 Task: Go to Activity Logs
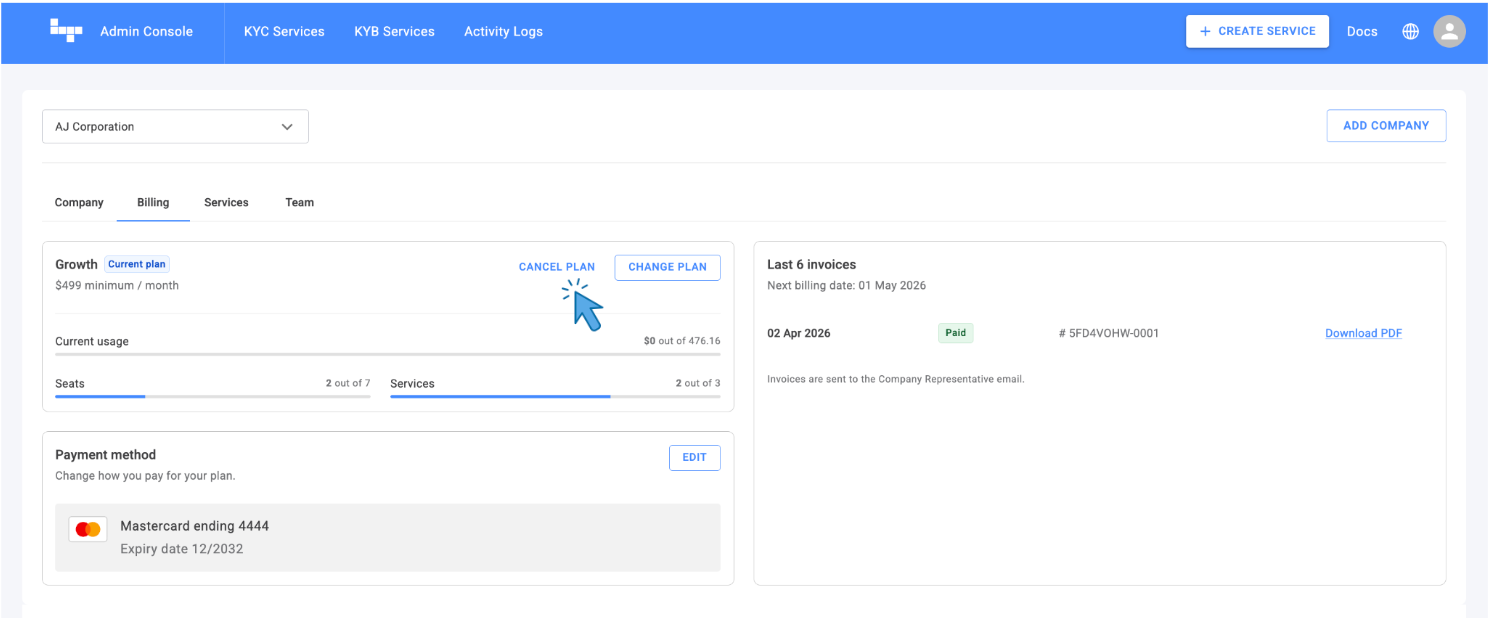503,31
